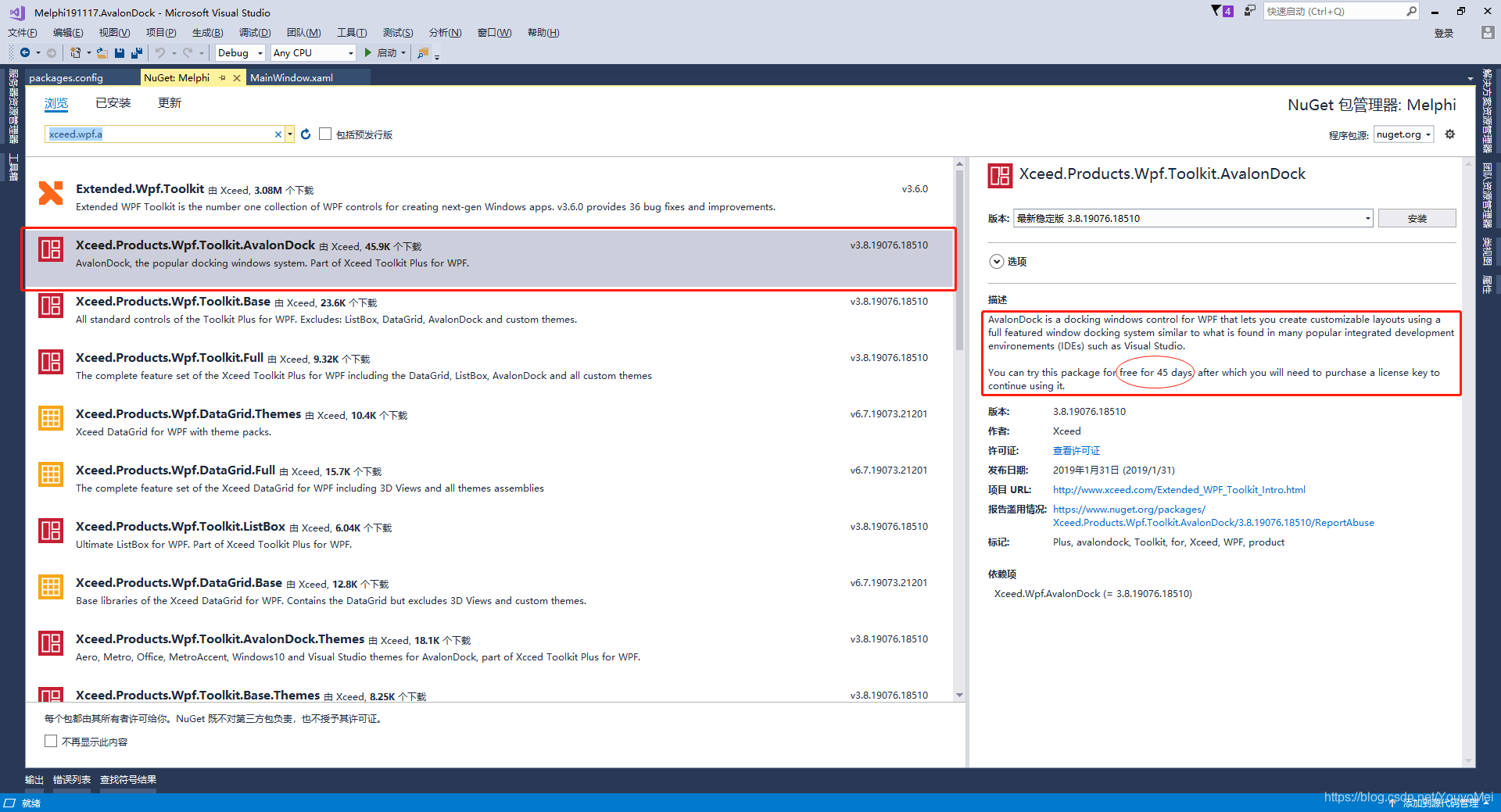
Task: Click the quick launch magnifier icon
Action: (1411, 11)
